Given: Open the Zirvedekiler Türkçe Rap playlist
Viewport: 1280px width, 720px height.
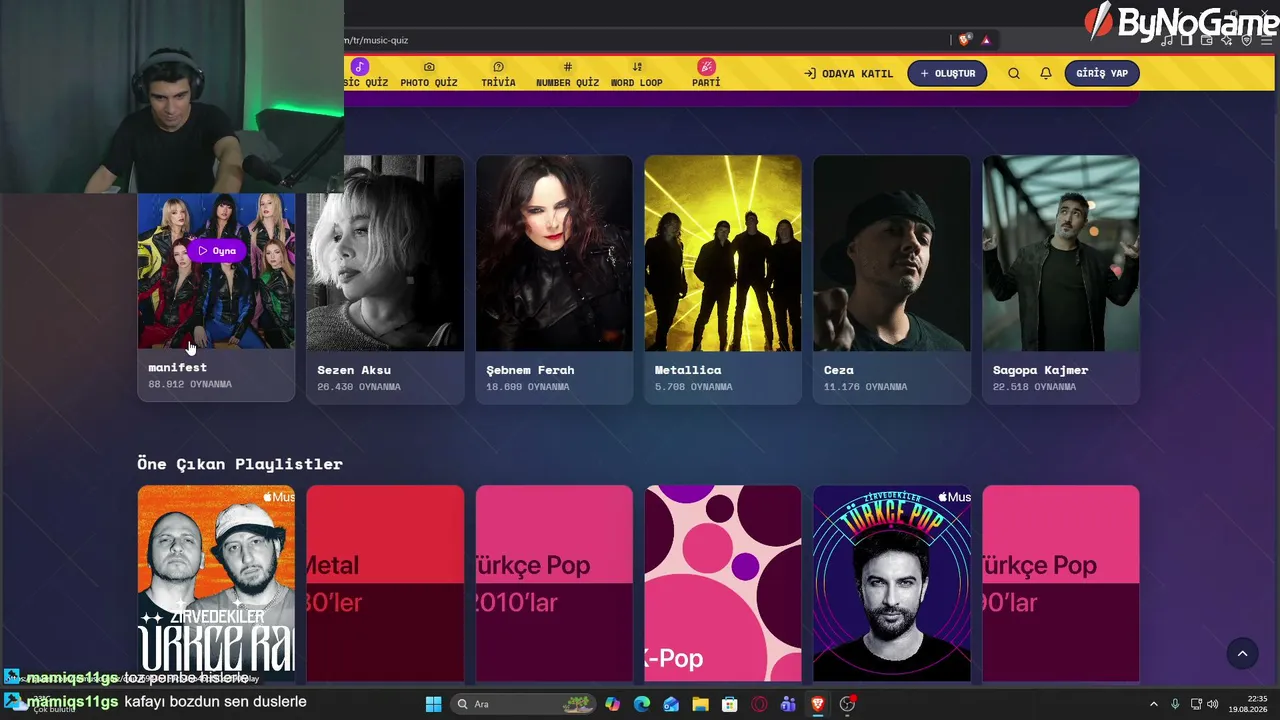Looking at the screenshot, I should click(x=216, y=583).
